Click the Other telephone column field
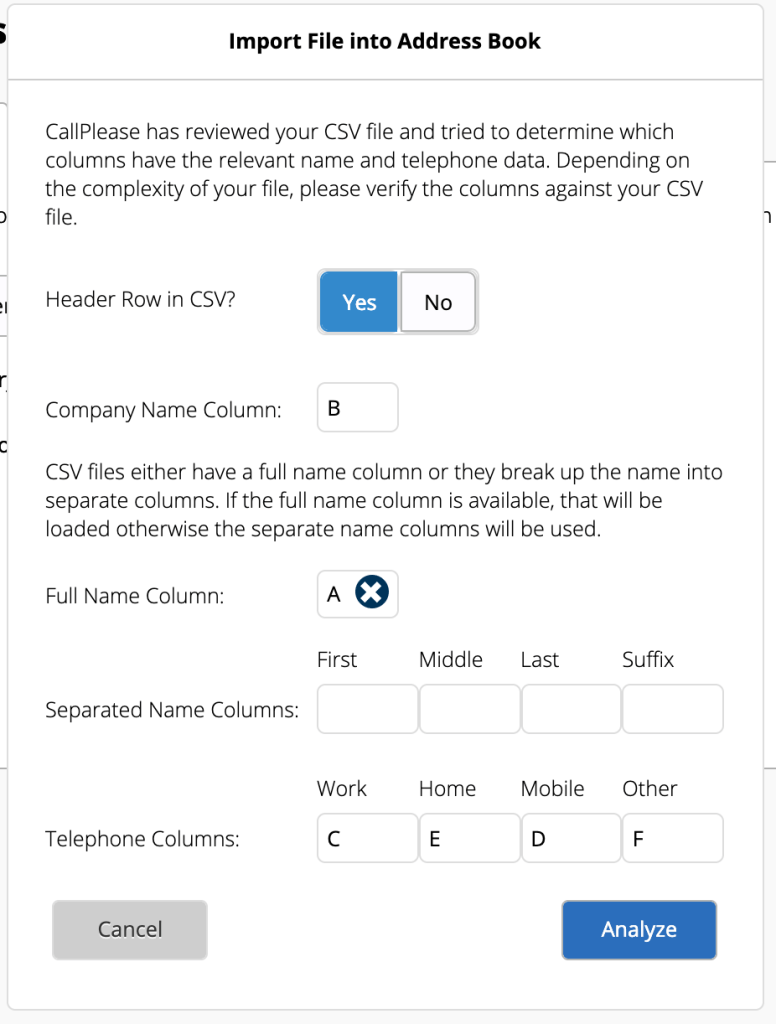 672,838
